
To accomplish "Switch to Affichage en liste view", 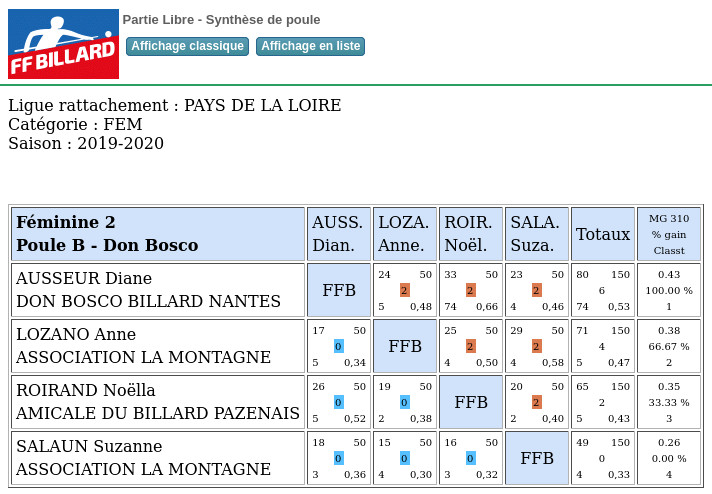I will tap(311, 46).
